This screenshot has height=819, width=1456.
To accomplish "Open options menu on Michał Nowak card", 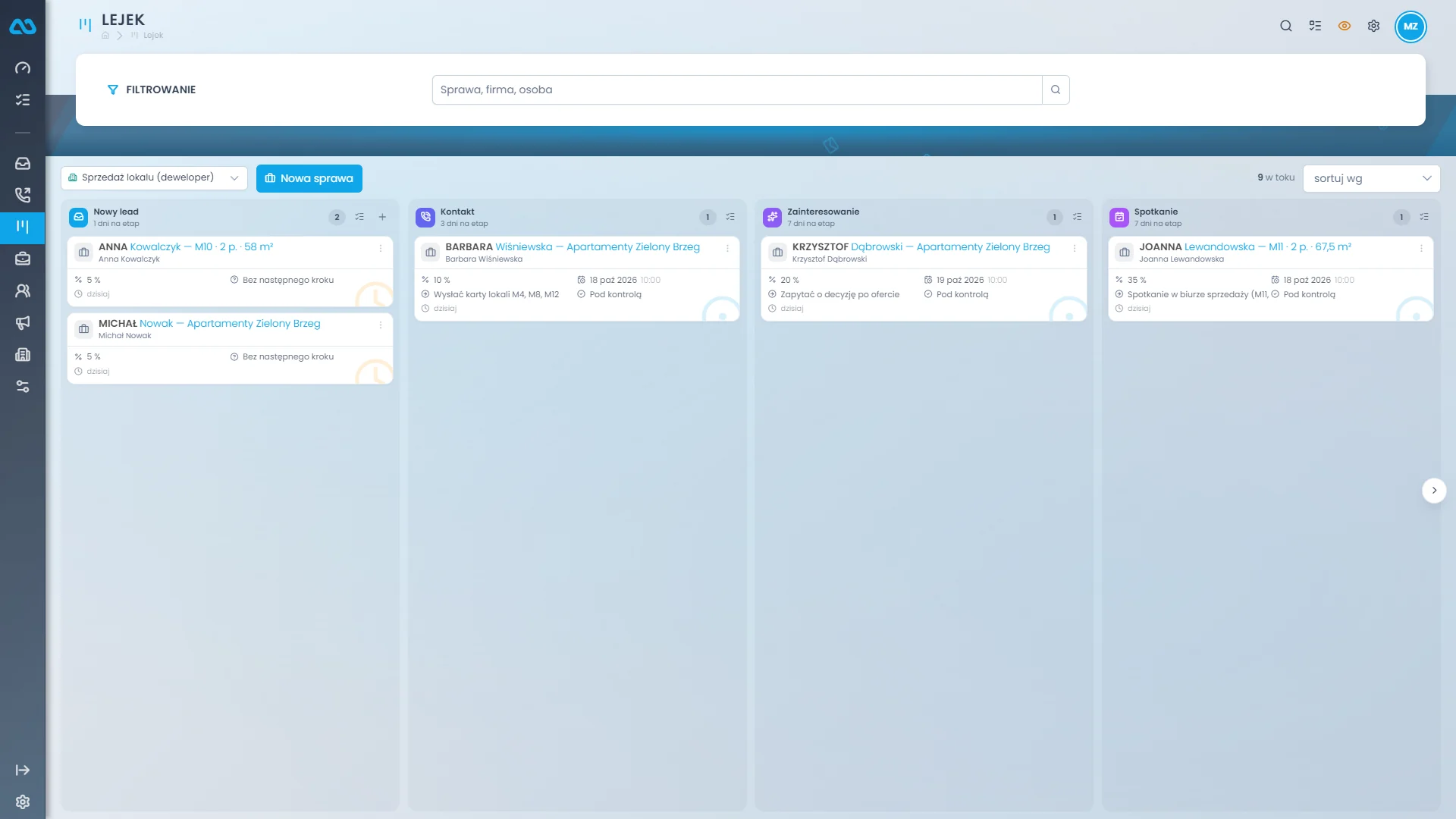I will click(x=381, y=325).
